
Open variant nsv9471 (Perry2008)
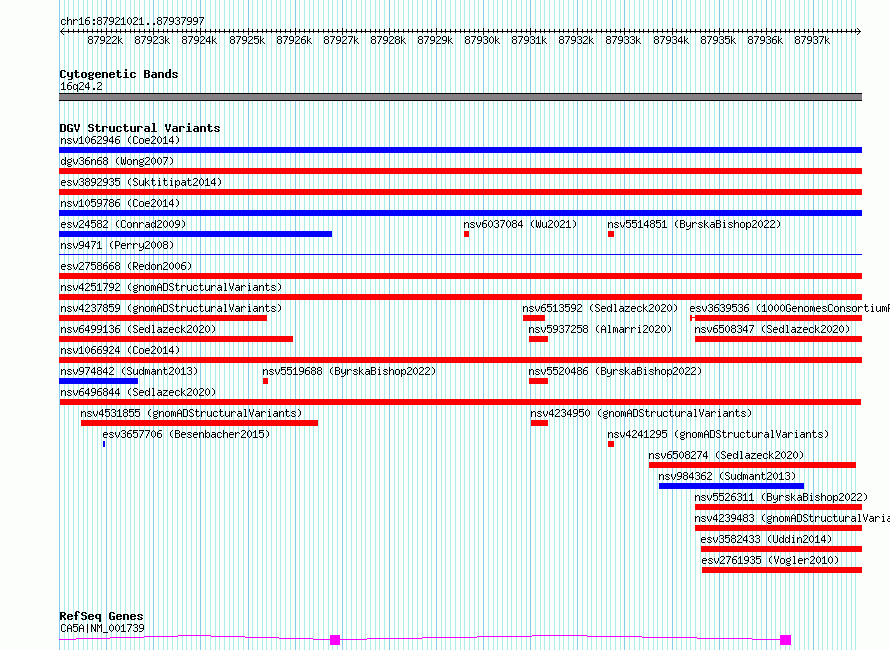click(x=117, y=245)
